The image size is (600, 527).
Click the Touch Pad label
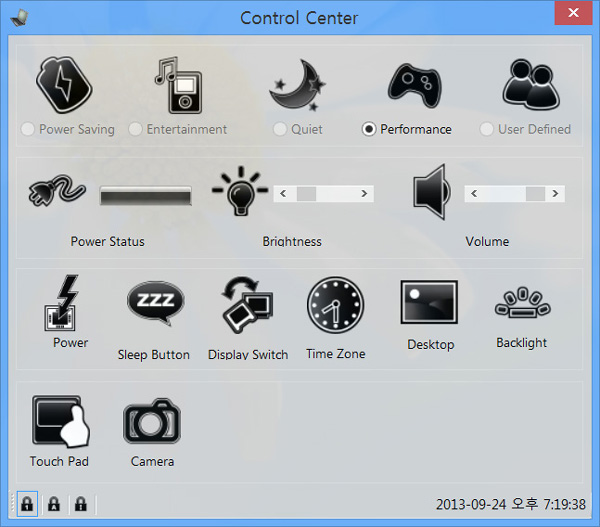(x=59, y=461)
